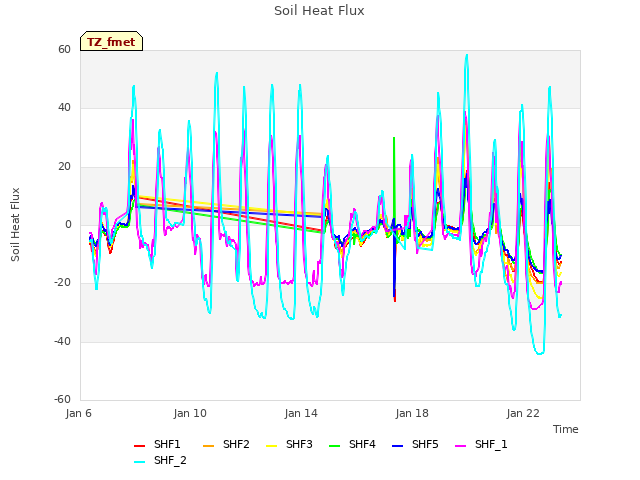The width and height of the screenshot is (640, 480).
Task: Toggle the SHF1 series legend entry
Action: (x=157, y=444)
